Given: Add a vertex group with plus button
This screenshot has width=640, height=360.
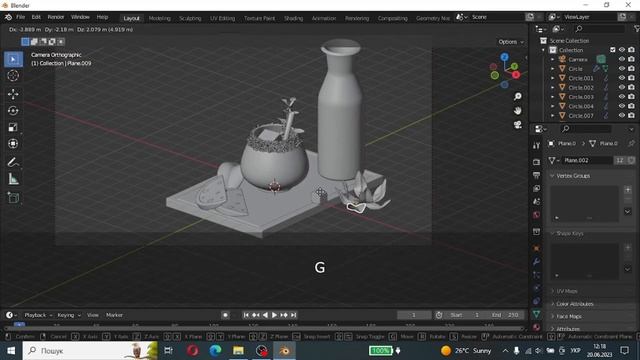Looking at the screenshot, I should pos(628,190).
